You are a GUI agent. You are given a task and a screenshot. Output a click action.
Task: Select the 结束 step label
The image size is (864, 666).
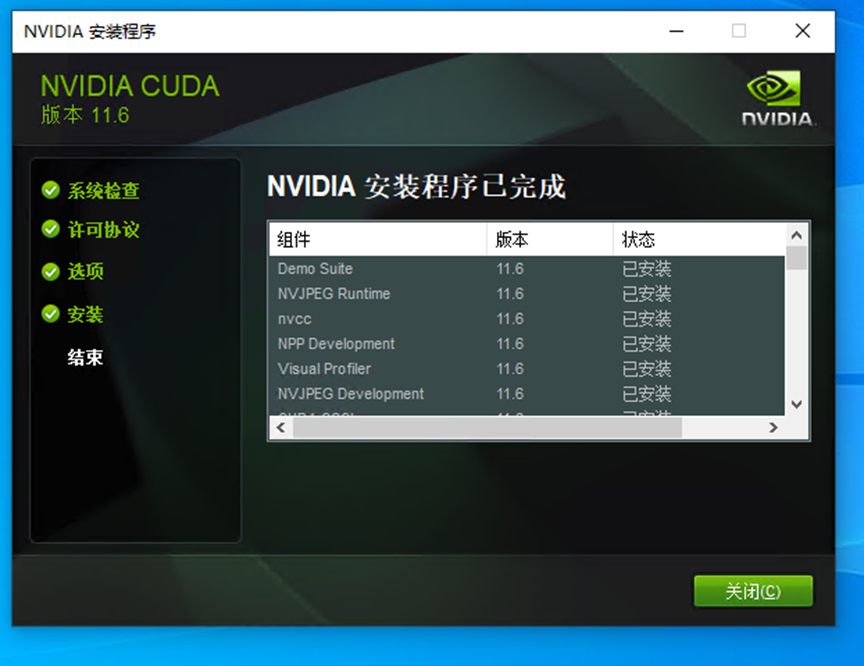coord(85,358)
